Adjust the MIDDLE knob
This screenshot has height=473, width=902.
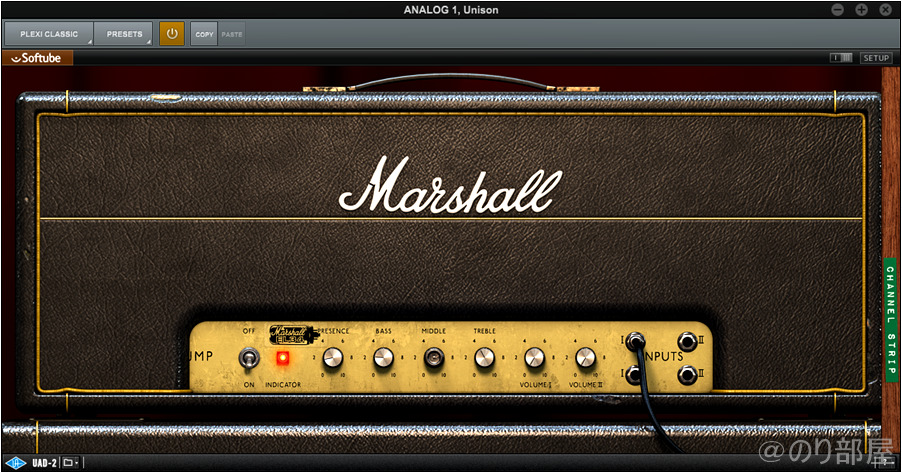(x=433, y=358)
